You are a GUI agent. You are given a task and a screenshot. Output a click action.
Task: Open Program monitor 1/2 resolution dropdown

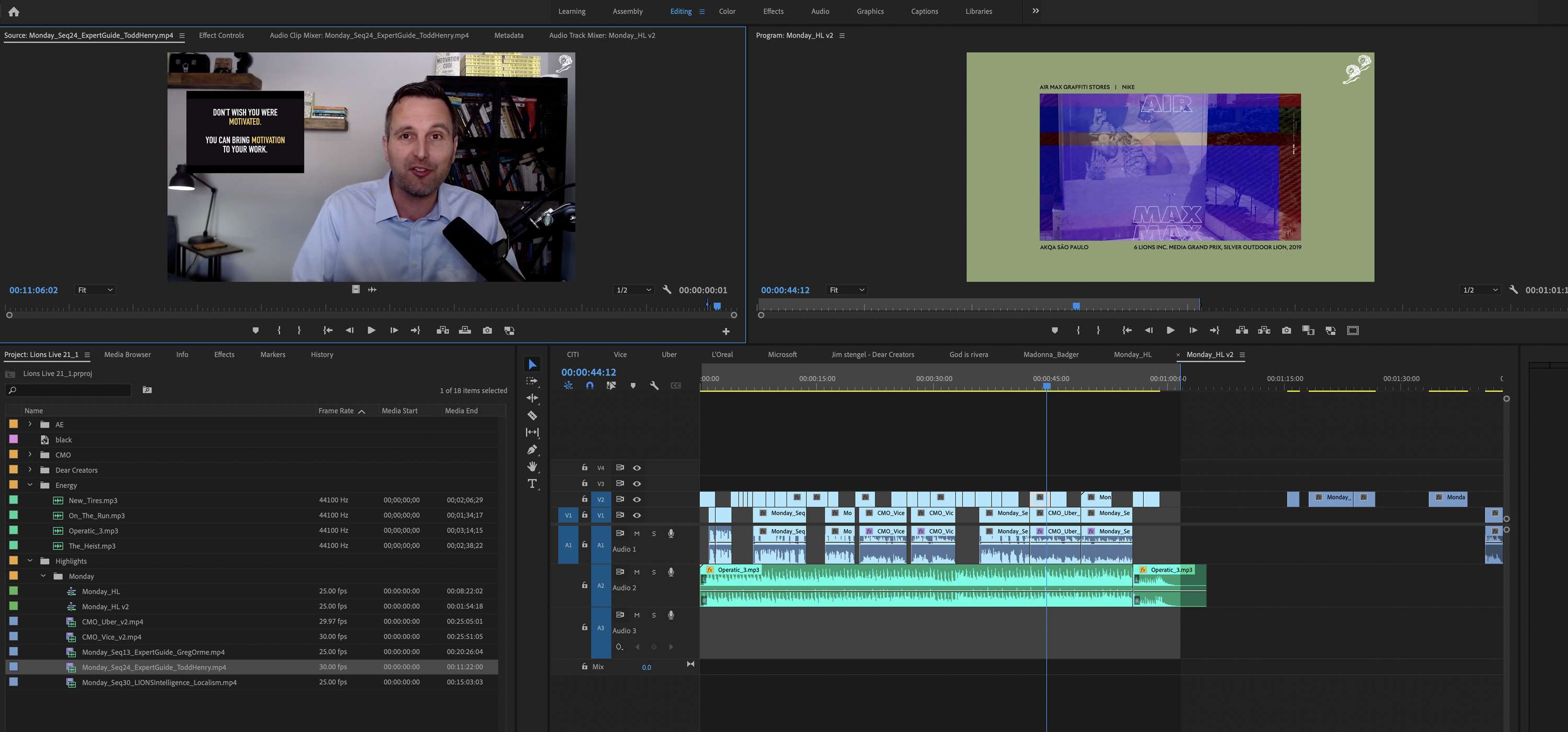coord(1480,291)
